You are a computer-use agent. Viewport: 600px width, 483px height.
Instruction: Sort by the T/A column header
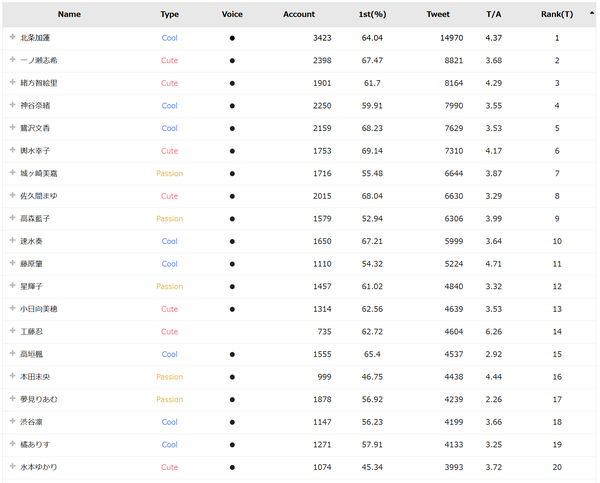[x=494, y=14]
